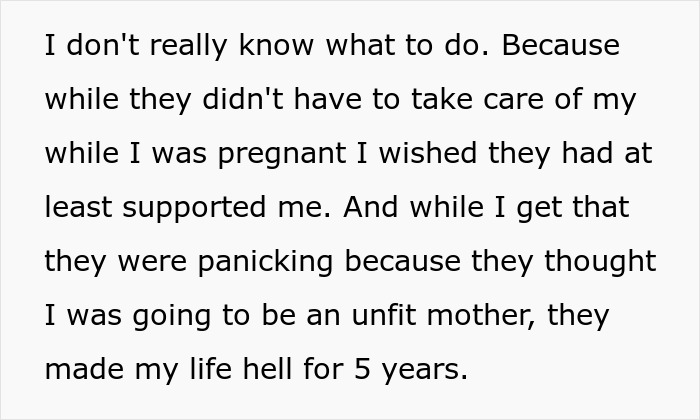Image resolution: width=700 pixels, height=420 pixels.
Task: Click the word "know" in first line
Action: tap(276, 45)
